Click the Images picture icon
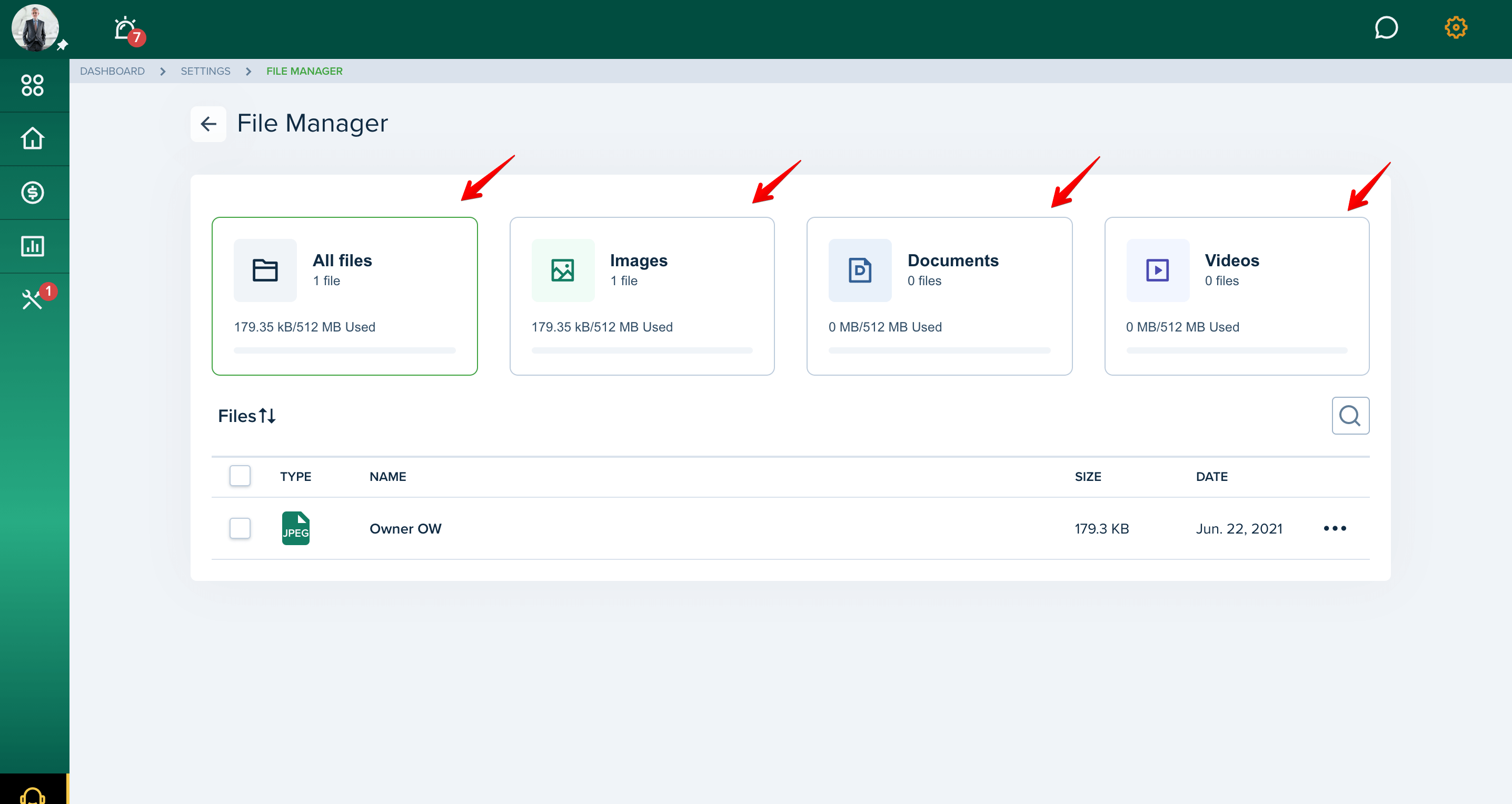The width and height of the screenshot is (1512, 804). click(563, 270)
